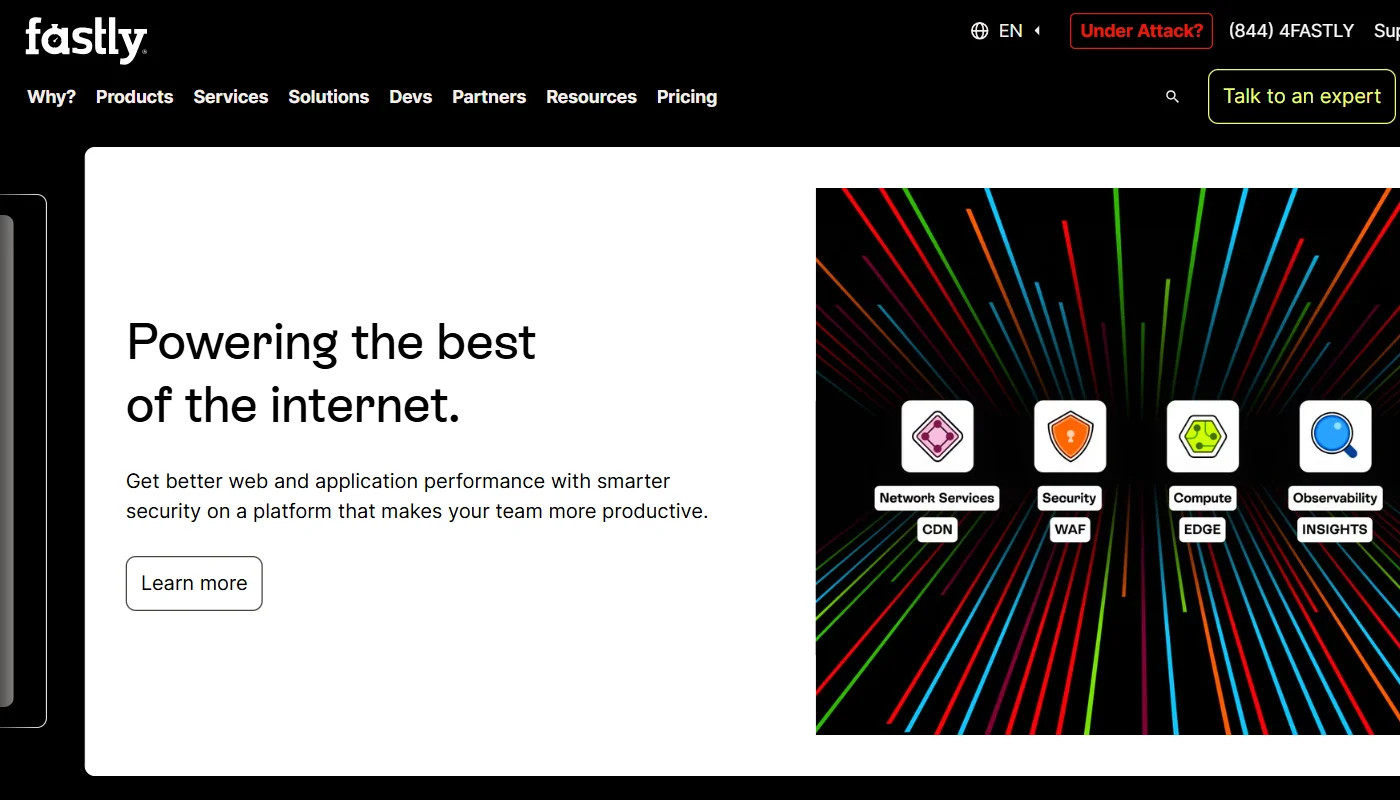
Task: Click the Under Attack? button
Action: pyautogui.click(x=1141, y=31)
